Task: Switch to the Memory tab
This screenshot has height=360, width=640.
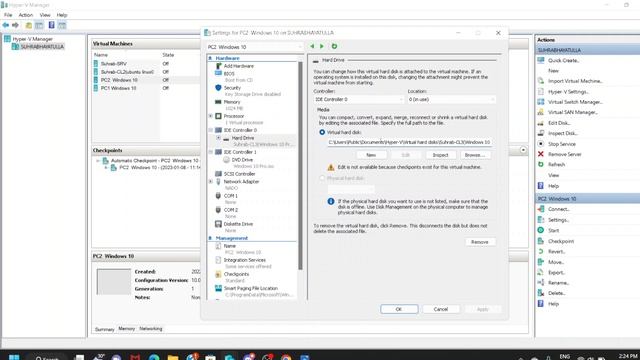Action: pos(127,329)
